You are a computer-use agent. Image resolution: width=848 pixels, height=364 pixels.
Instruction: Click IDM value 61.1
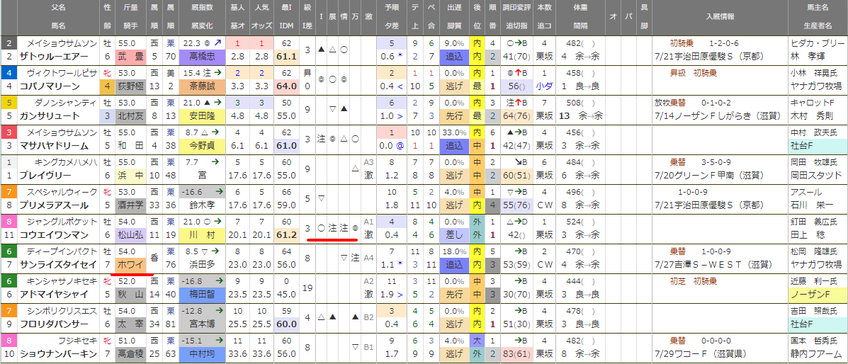[286, 56]
